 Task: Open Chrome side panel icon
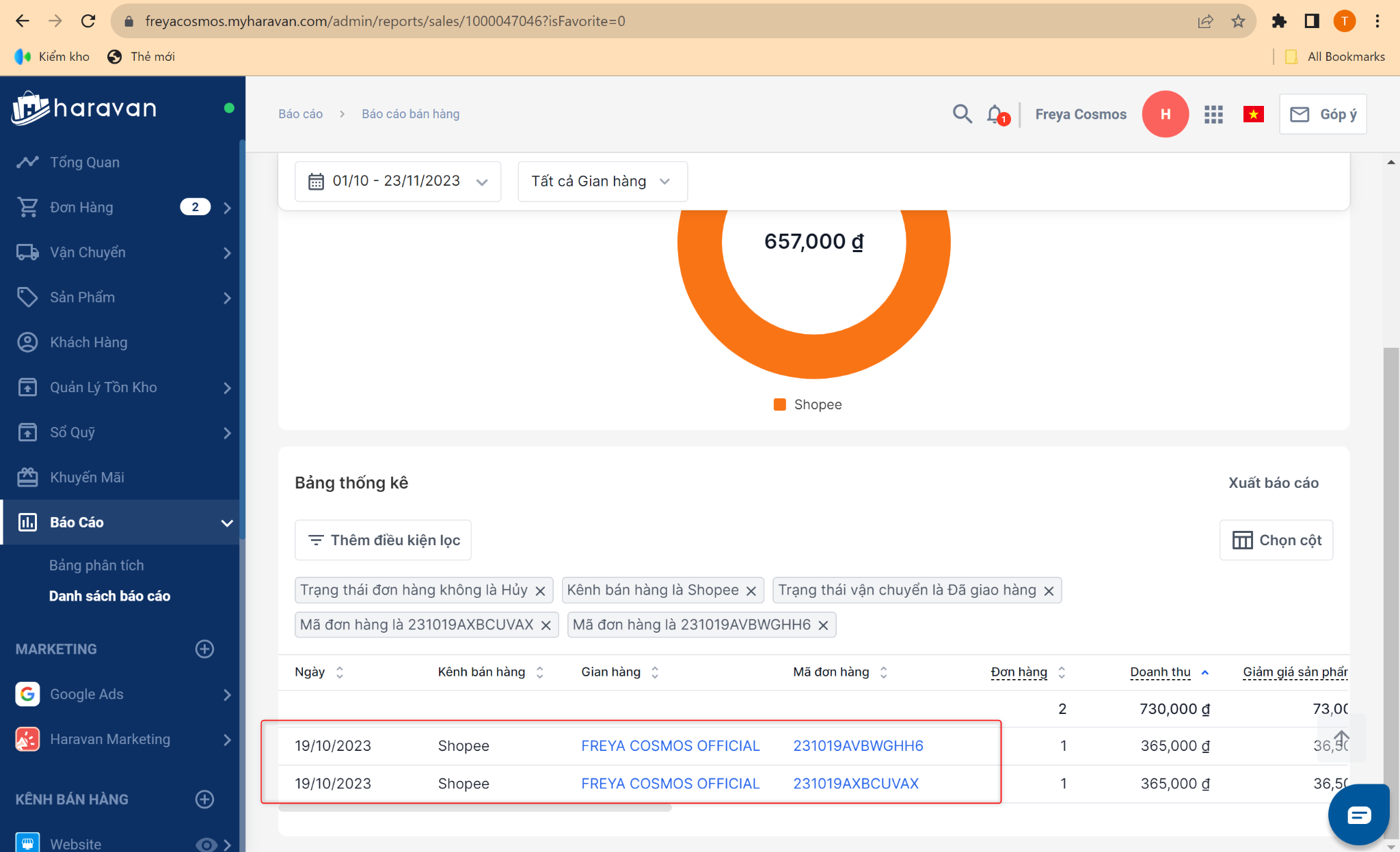[1312, 21]
